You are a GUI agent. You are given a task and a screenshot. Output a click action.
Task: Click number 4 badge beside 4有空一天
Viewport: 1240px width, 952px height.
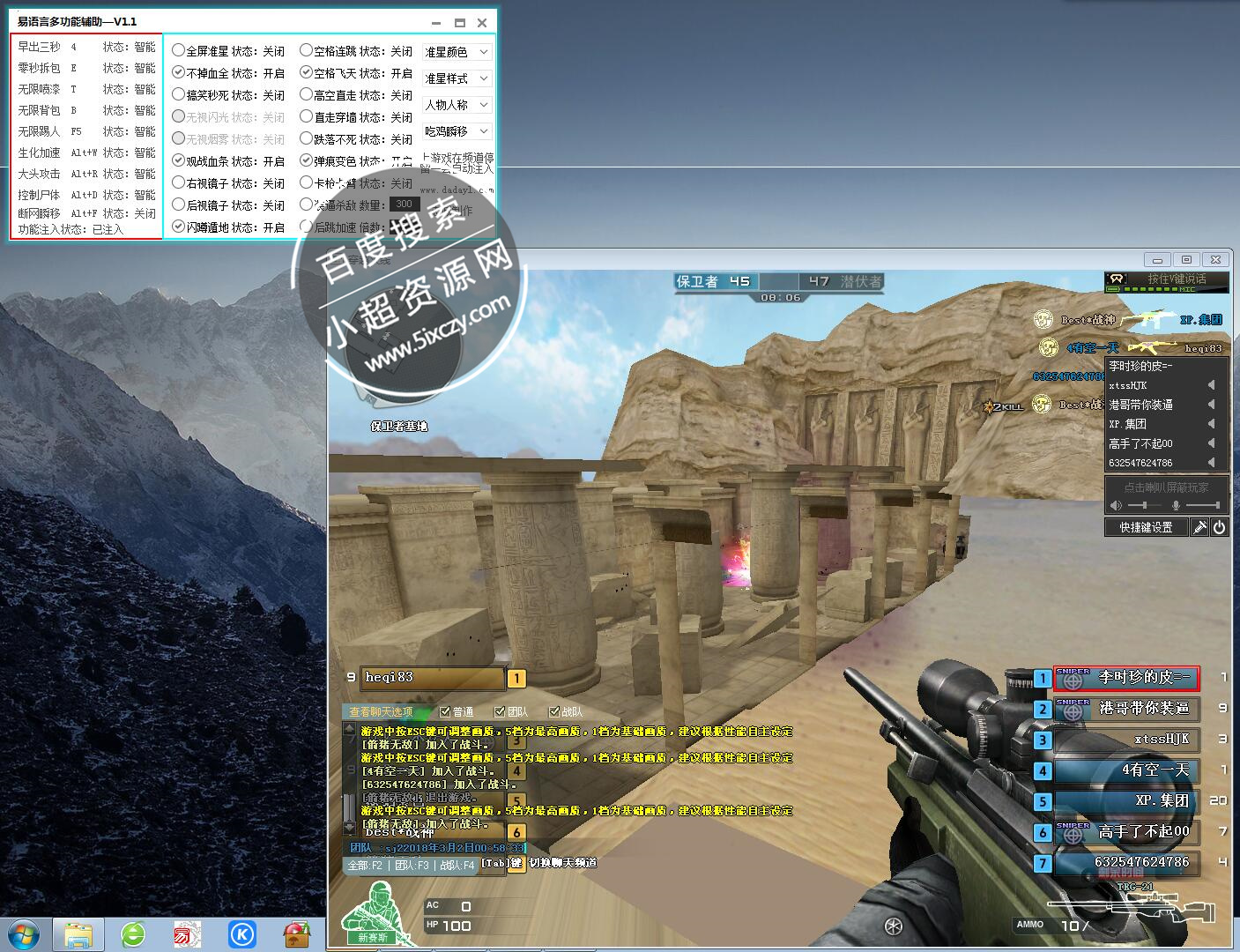(x=1043, y=770)
